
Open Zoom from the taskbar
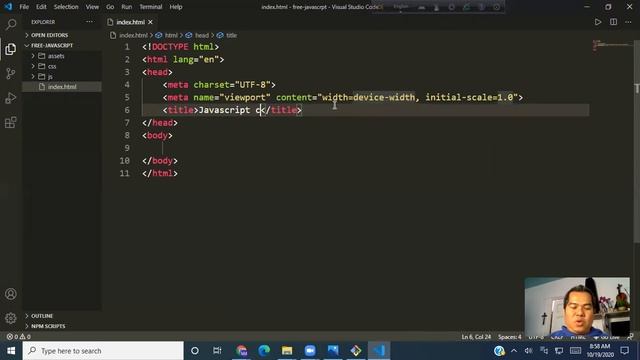coord(310,351)
